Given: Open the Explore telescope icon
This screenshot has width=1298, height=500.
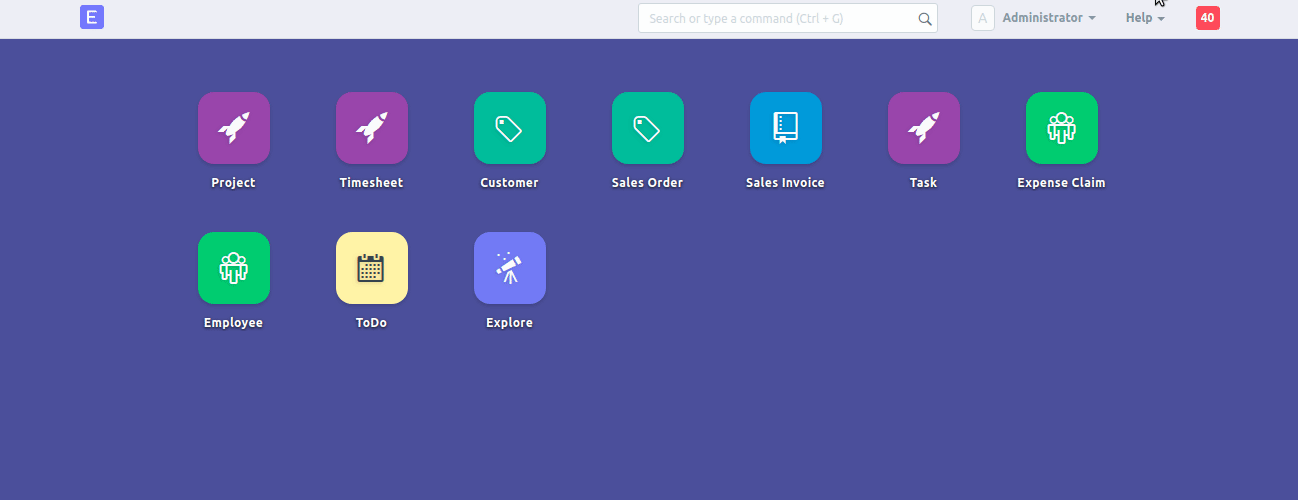Looking at the screenshot, I should [510, 268].
